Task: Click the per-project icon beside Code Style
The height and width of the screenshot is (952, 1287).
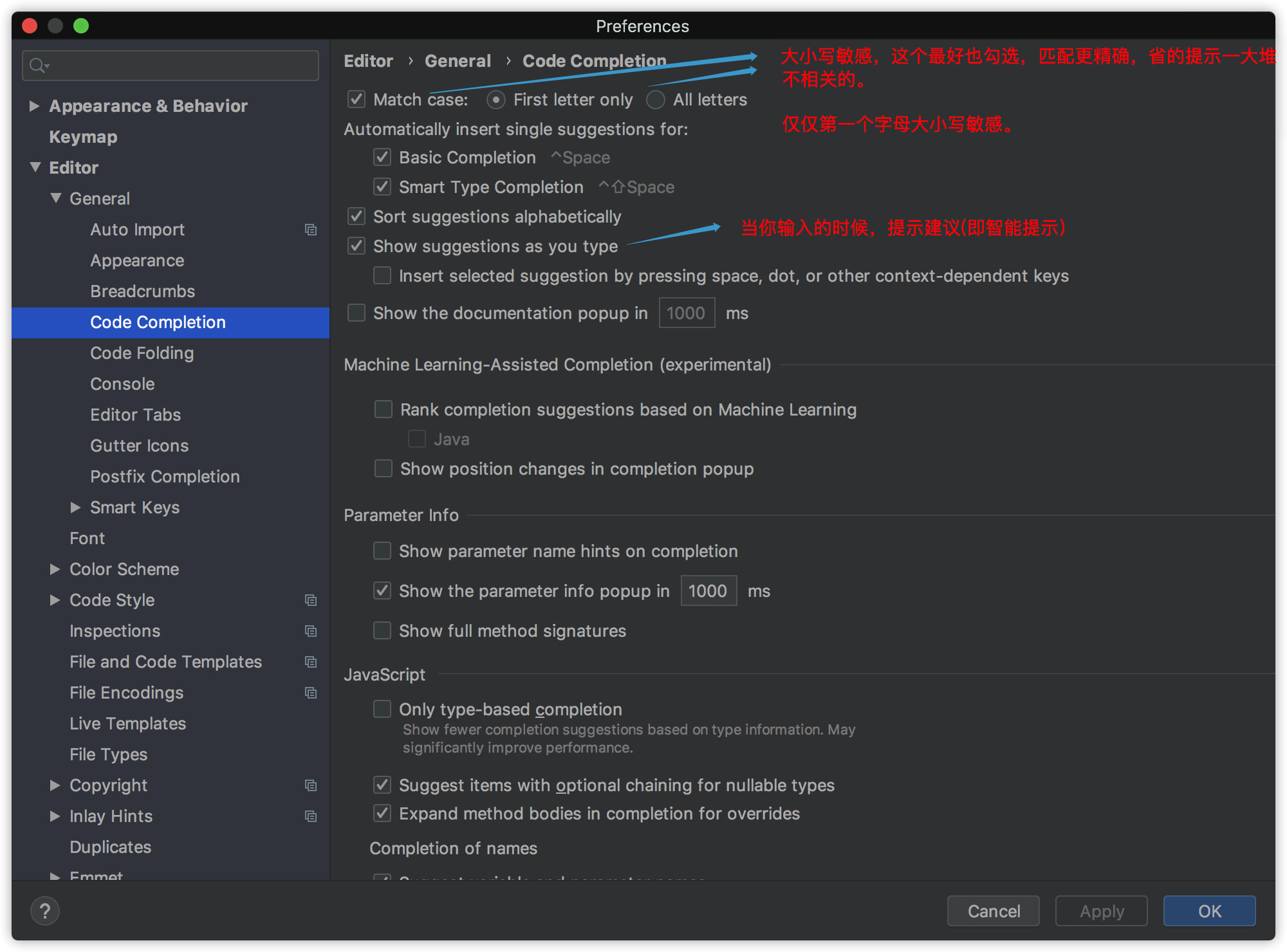Action: pyautogui.click(x=311, y=600)
